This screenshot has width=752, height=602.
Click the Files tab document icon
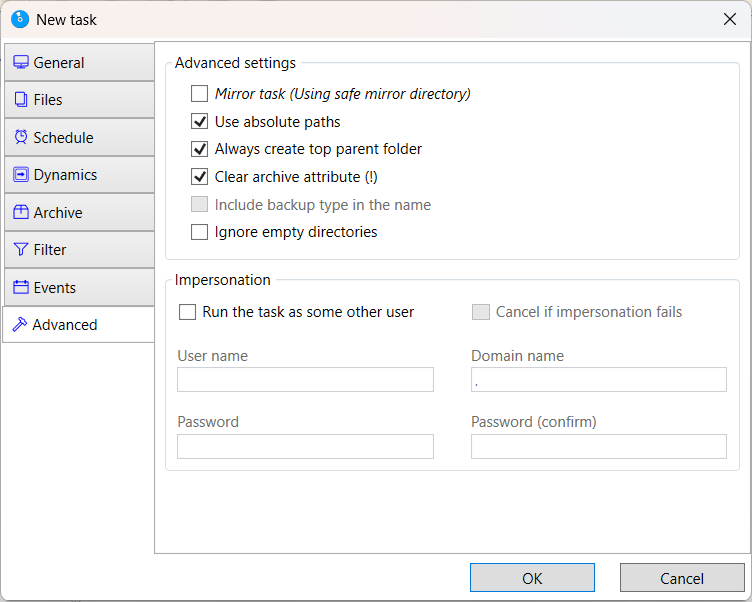pos(21,100)
